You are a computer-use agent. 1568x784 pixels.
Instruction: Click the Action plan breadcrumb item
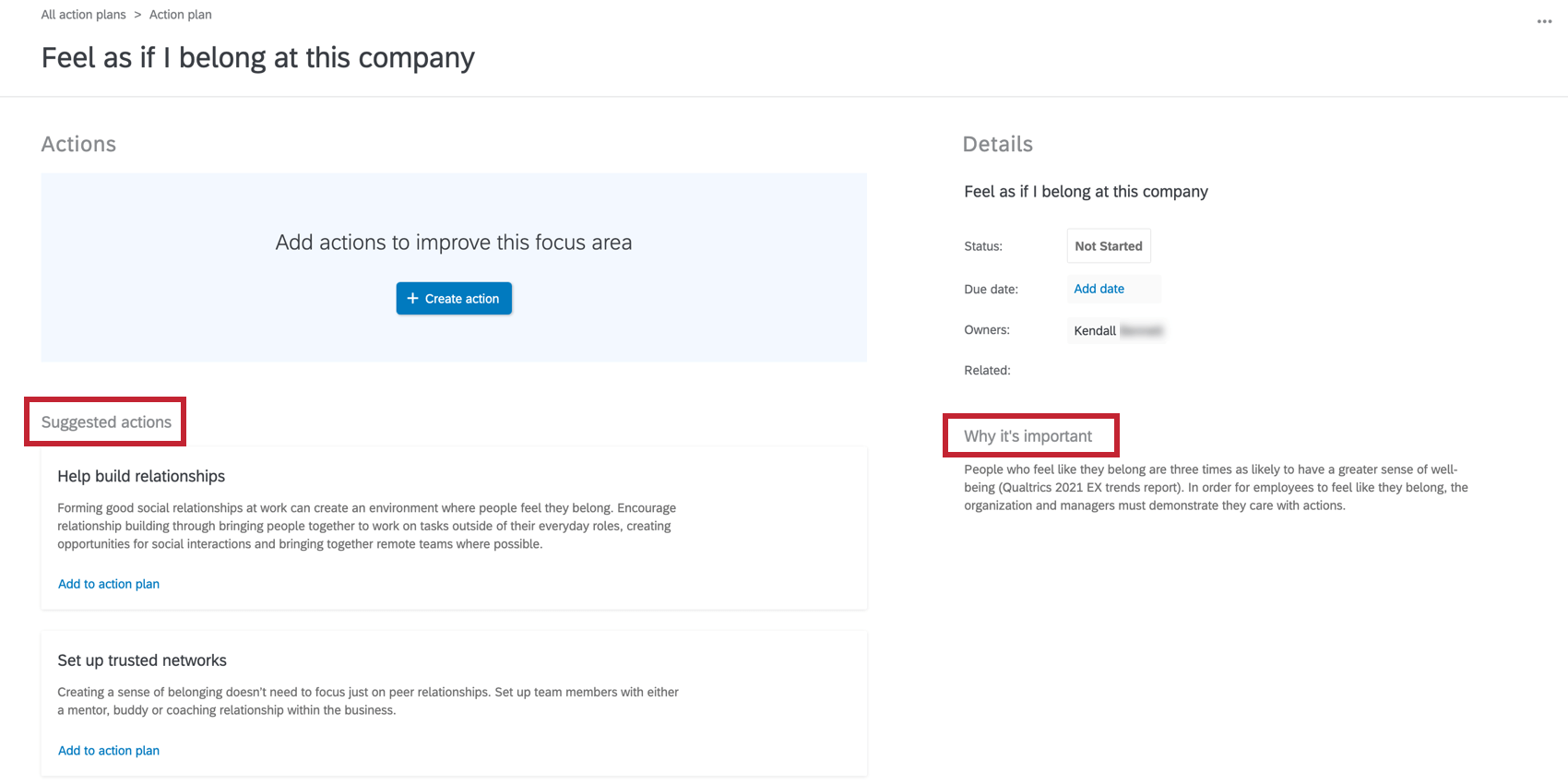180,15
